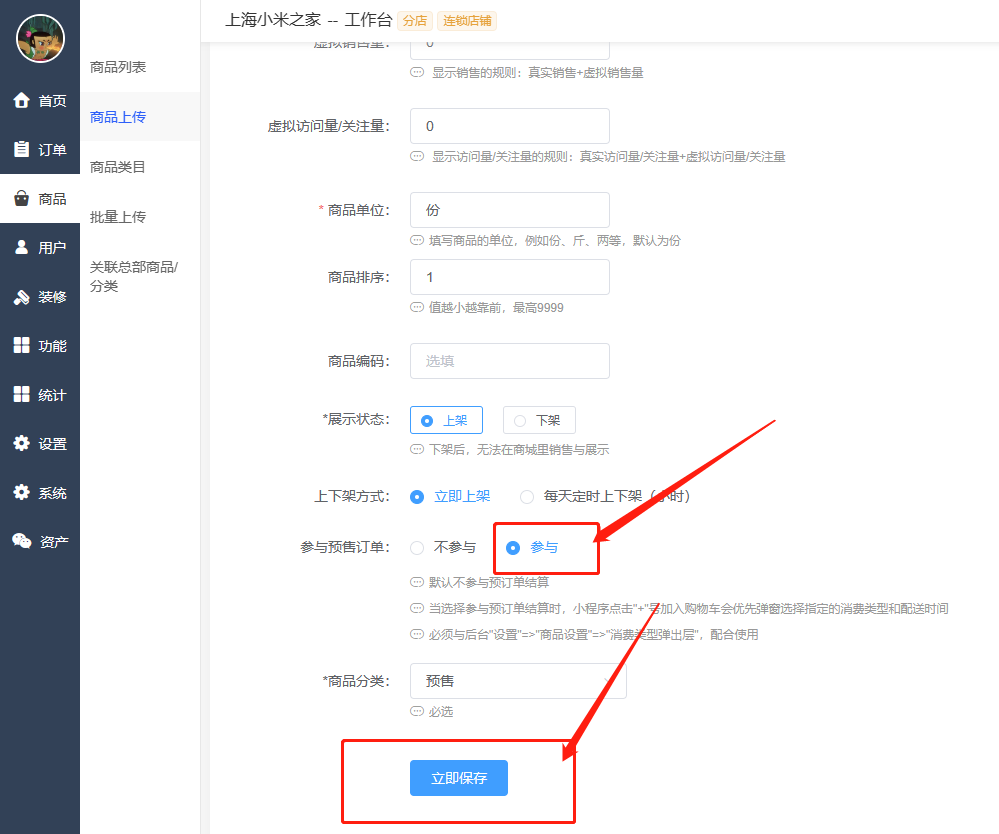
Task: Click the user avatar at top left
Action: point(40,39)
